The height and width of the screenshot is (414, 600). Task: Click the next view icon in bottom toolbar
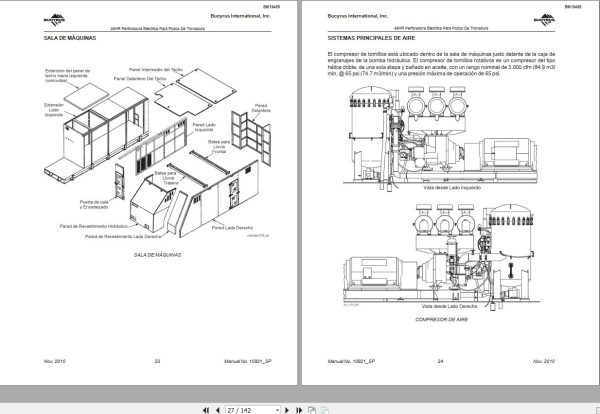point(324,410)
